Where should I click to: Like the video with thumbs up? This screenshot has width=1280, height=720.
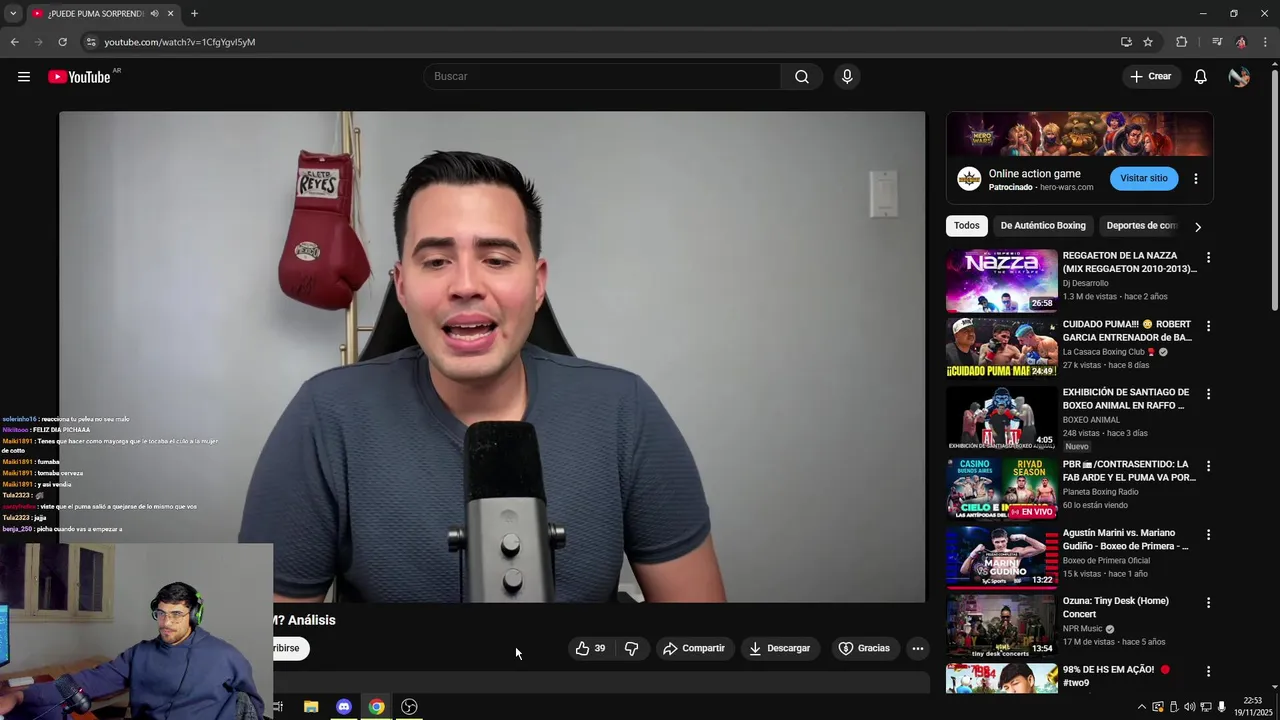590,648
